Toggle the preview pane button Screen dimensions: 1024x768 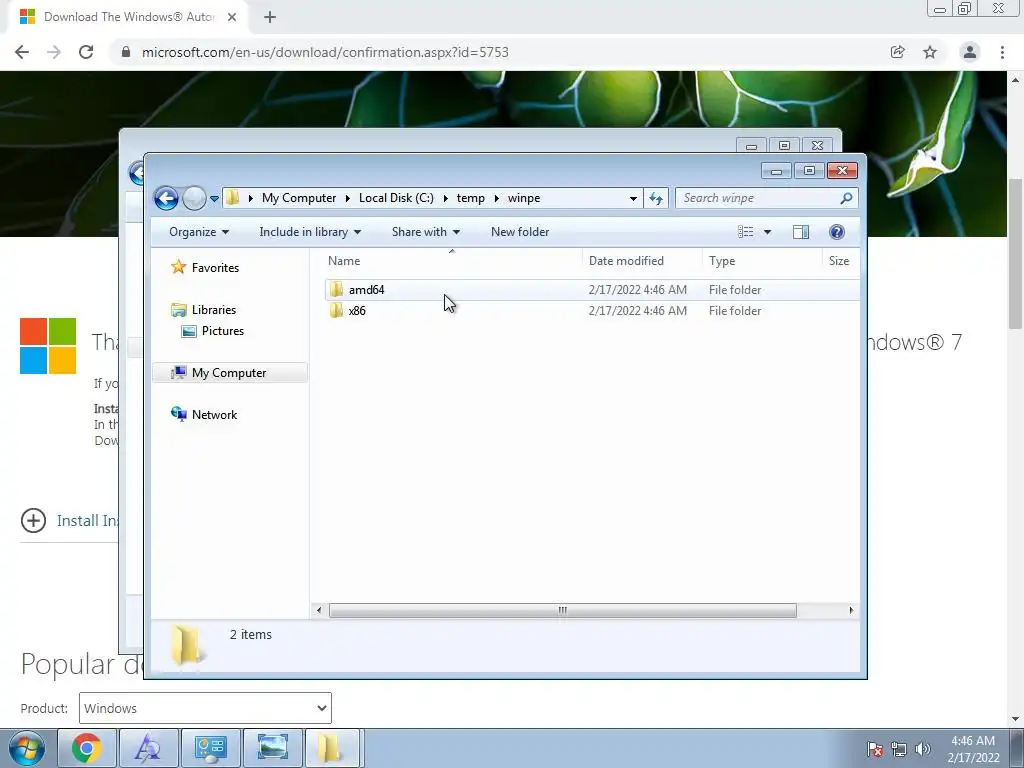pyautogui.click(x=801, y=232)
